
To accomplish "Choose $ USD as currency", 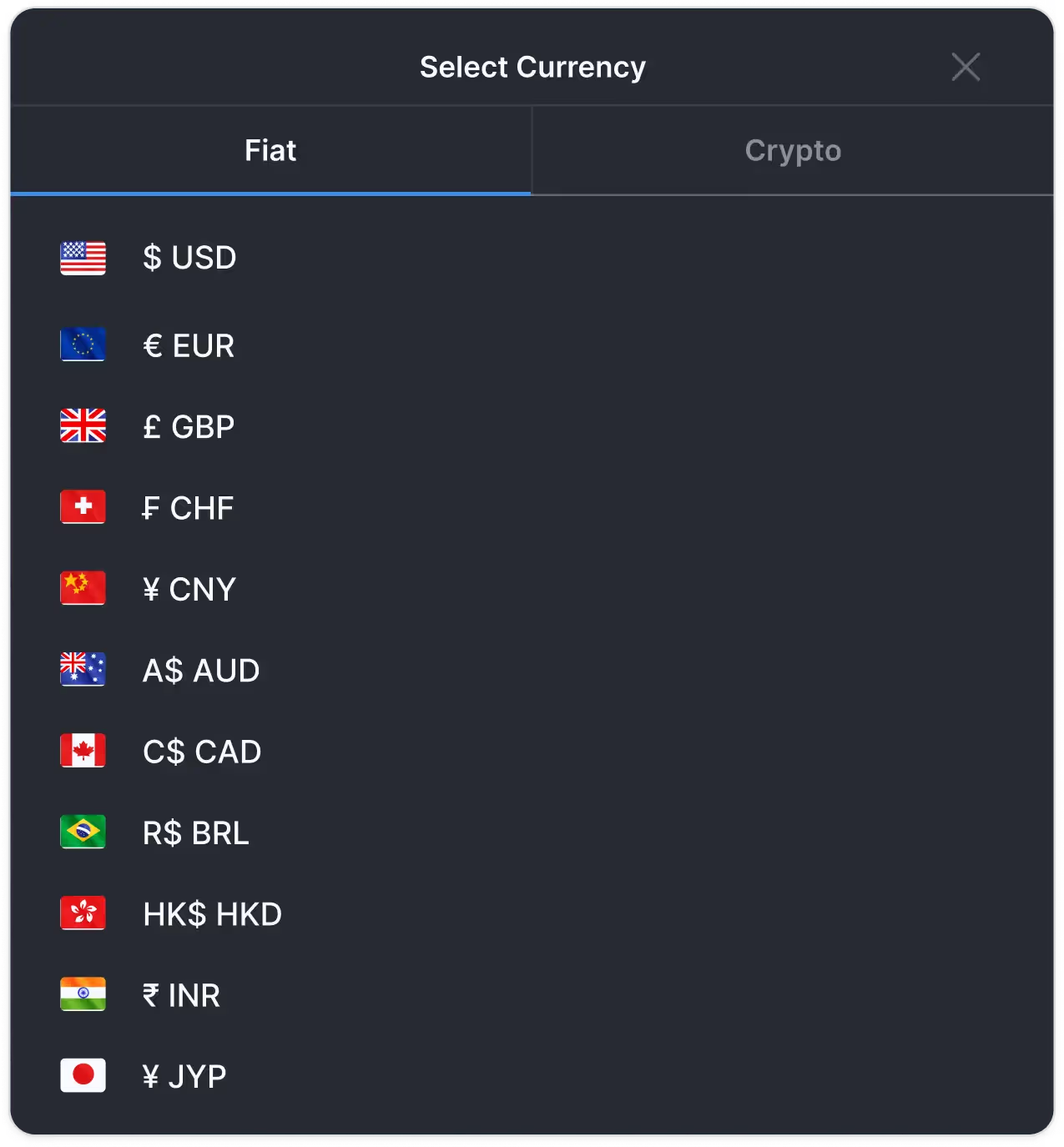I will point(189,258).
